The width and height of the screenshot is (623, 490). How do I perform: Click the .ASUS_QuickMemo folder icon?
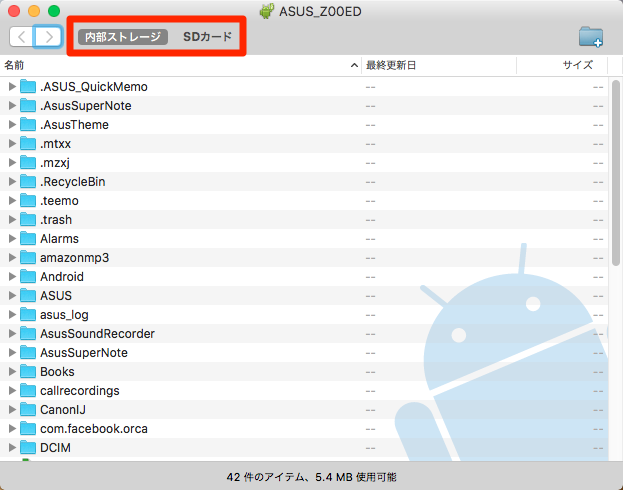click(x=28, y=86)
